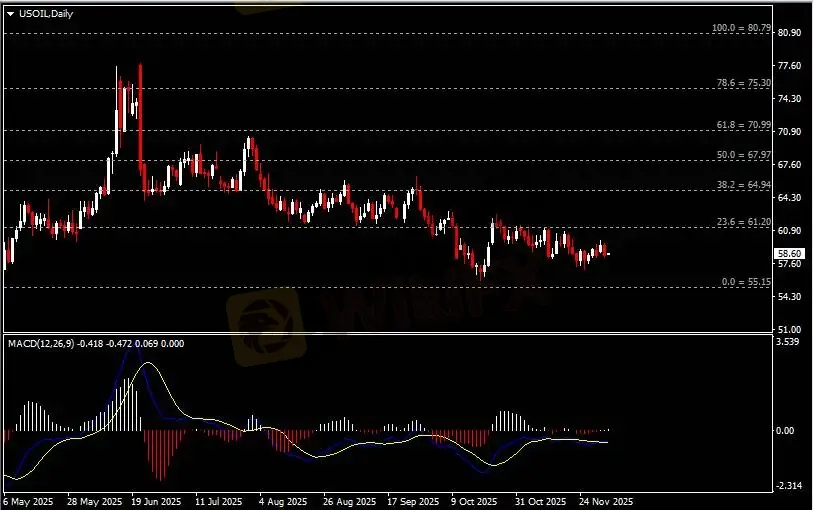The image size is (814, 510).
Task: Click the 38.2 = 64.94 Fibonacci label
Action: (746, 185)
